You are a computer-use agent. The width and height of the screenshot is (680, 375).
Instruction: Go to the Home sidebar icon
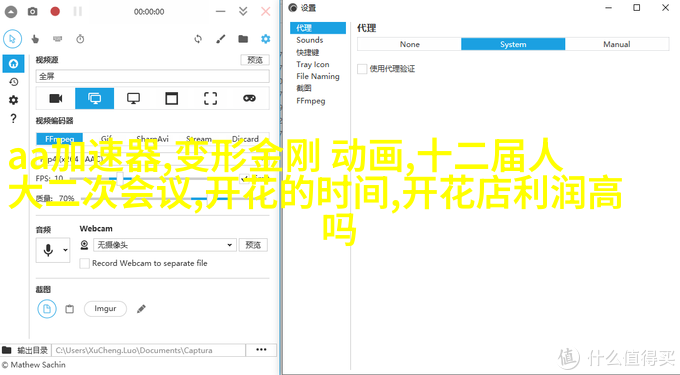[x=13, y=64]
